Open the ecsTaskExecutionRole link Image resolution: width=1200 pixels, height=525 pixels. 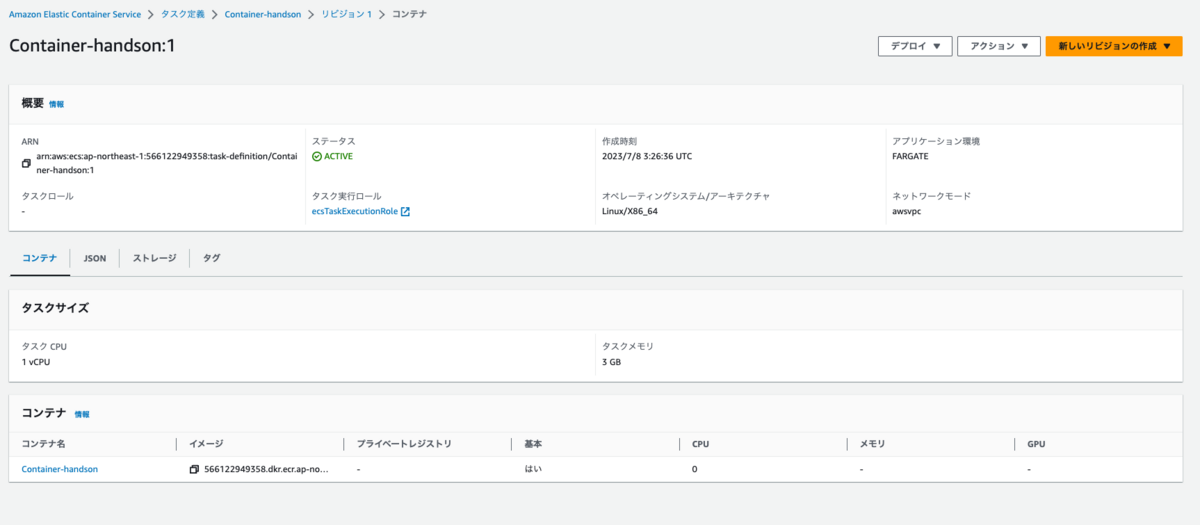click(x=355, y=211)
